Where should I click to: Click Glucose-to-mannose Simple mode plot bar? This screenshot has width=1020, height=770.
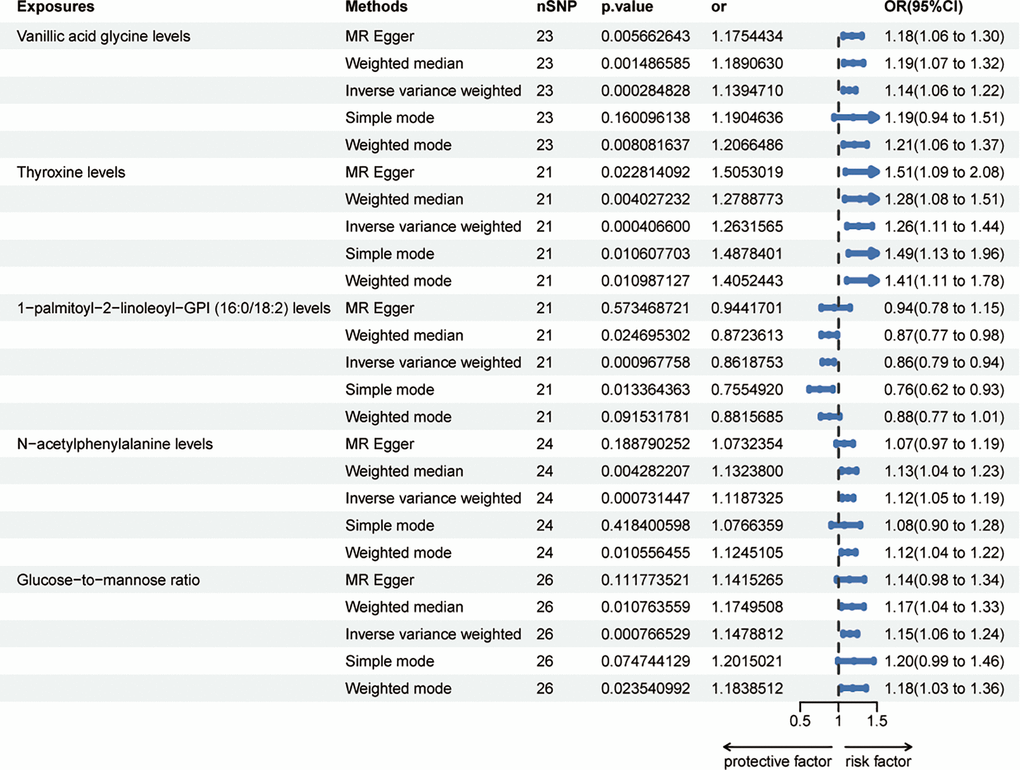855,661
